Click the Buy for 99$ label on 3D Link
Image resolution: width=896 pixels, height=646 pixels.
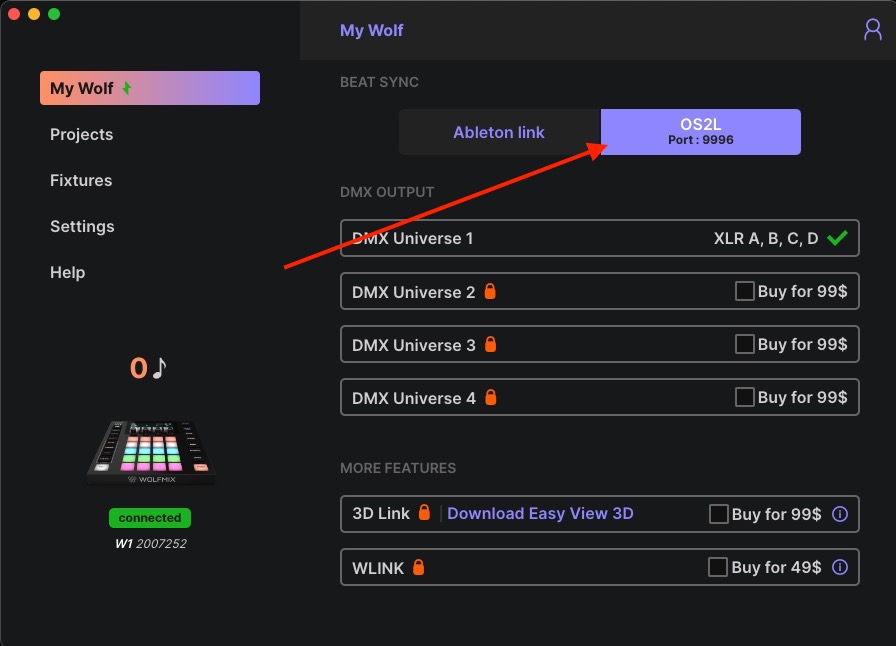coord(776,514)
